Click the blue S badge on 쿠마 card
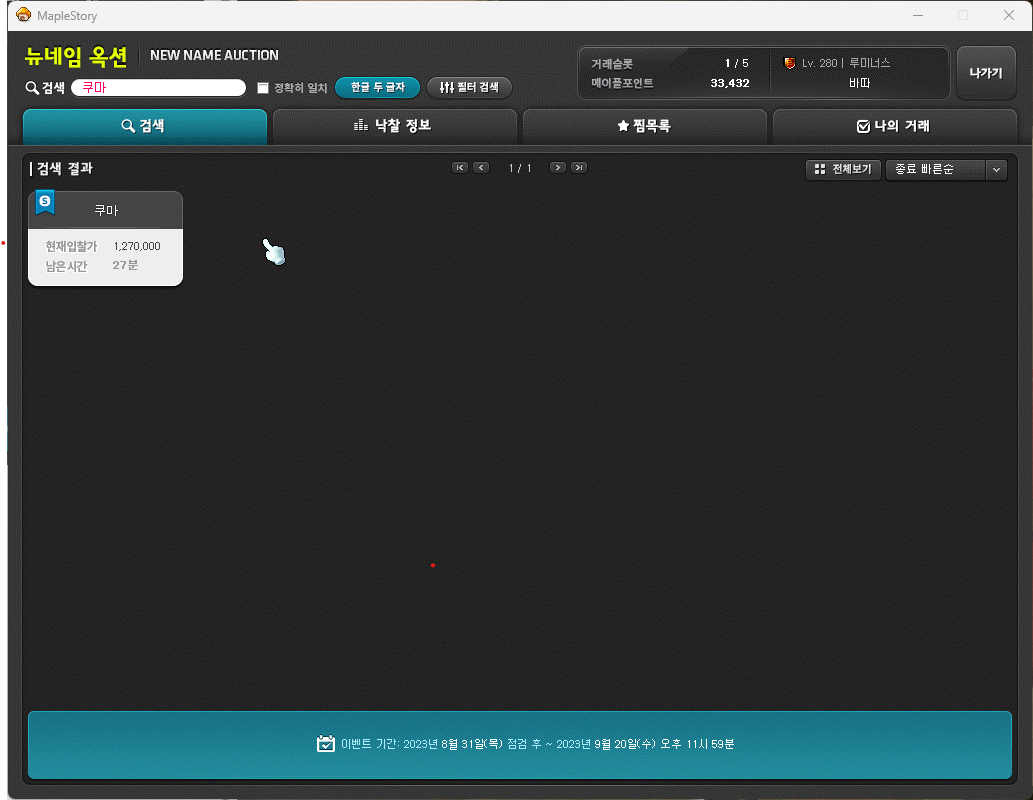This screenshot has width=1033, height=800. click(45, 202)
